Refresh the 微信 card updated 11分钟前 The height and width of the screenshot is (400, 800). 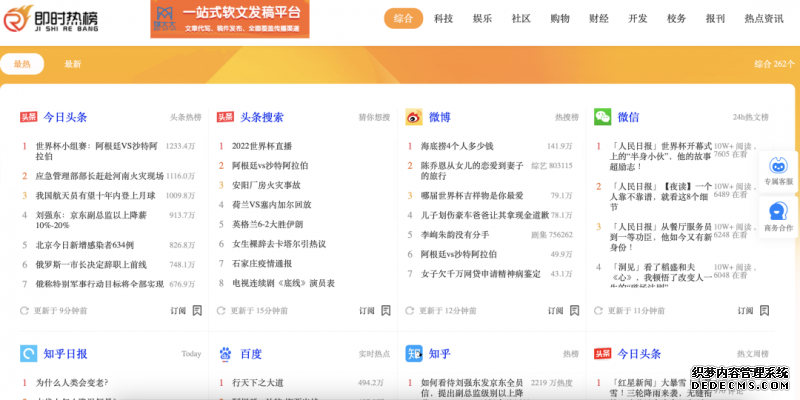point(598,310)
